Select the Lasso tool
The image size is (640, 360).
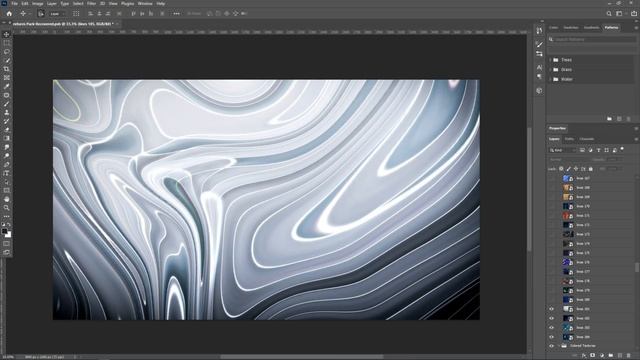click(x=7, y=51)
